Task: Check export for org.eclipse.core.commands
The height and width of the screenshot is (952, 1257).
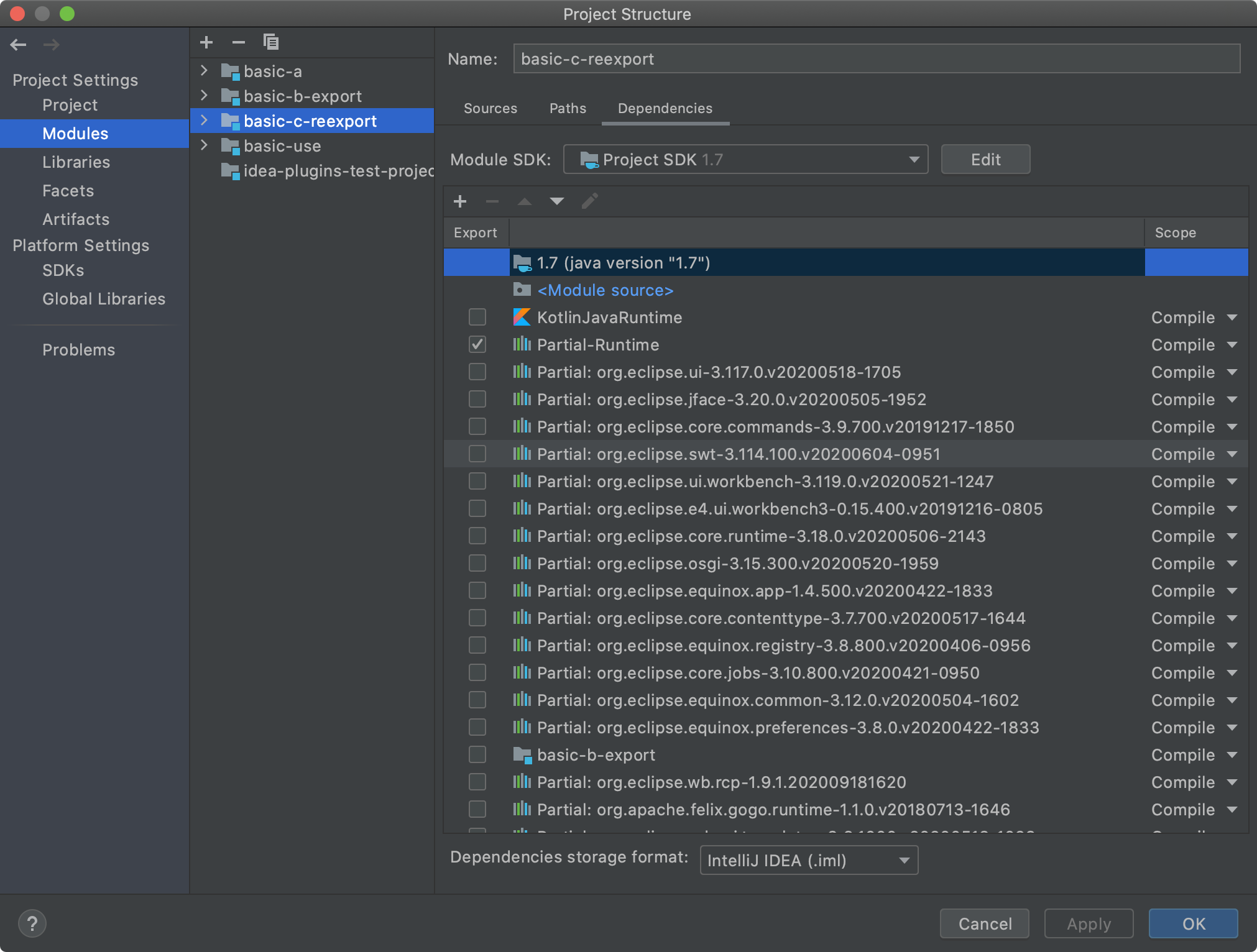Action: click(x=477, y=427)
